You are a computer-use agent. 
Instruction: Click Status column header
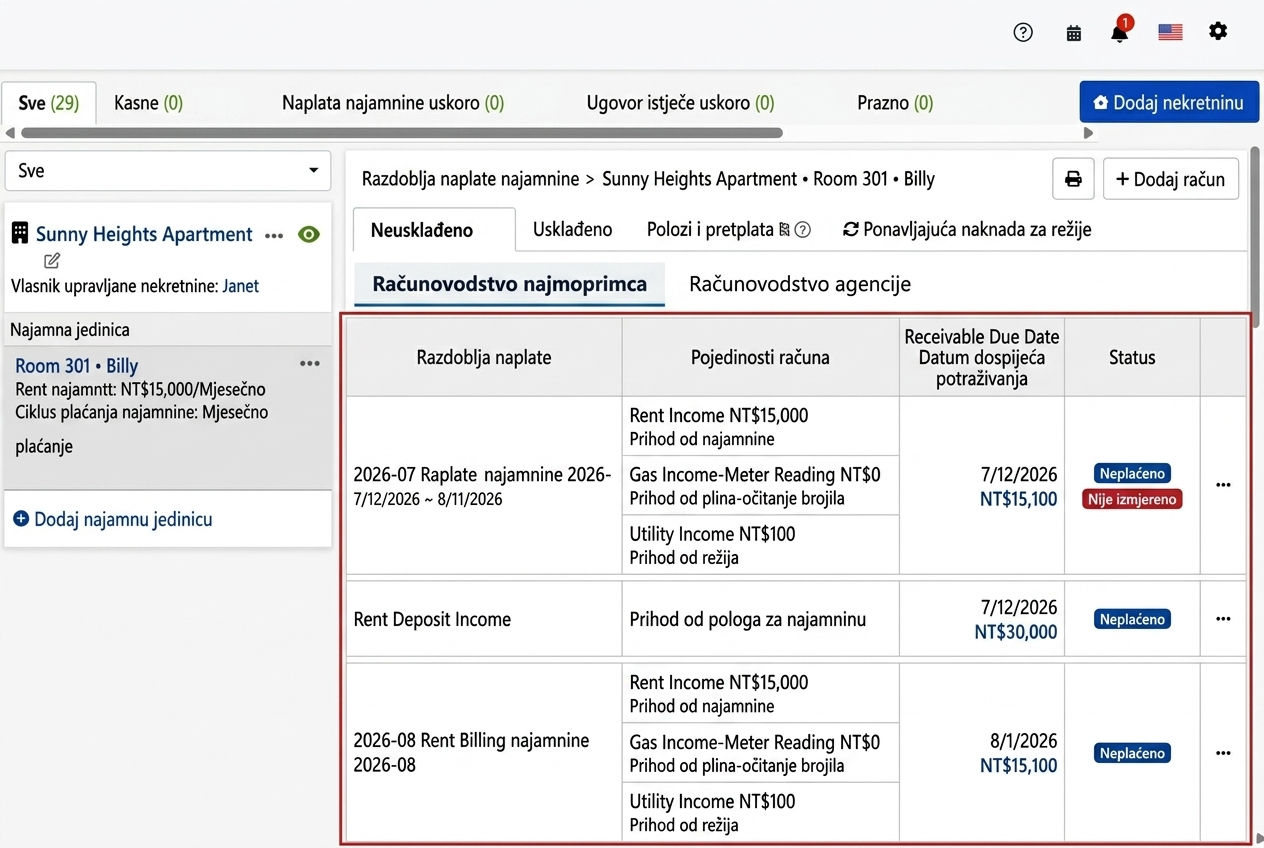pyautogui.click(x=1132, y=357)
